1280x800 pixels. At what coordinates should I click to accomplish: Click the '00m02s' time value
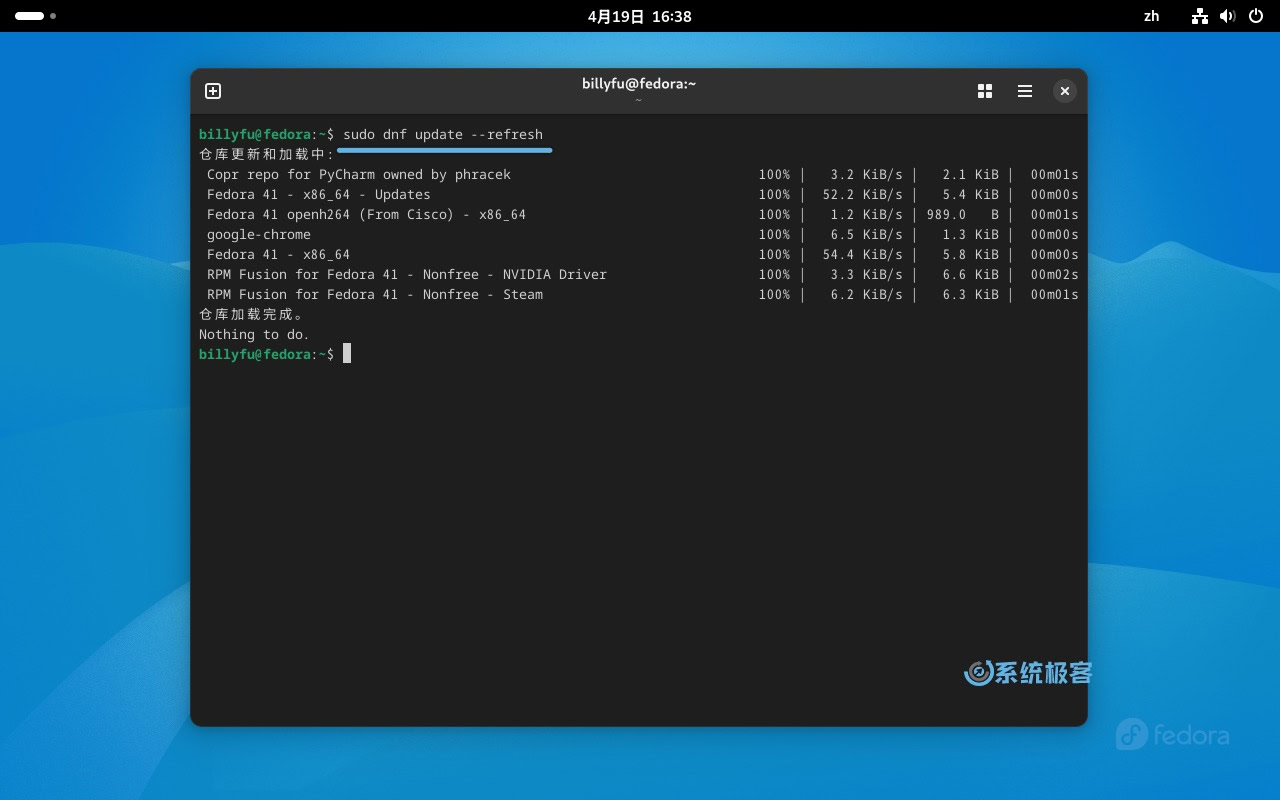tap(1055, 274)
